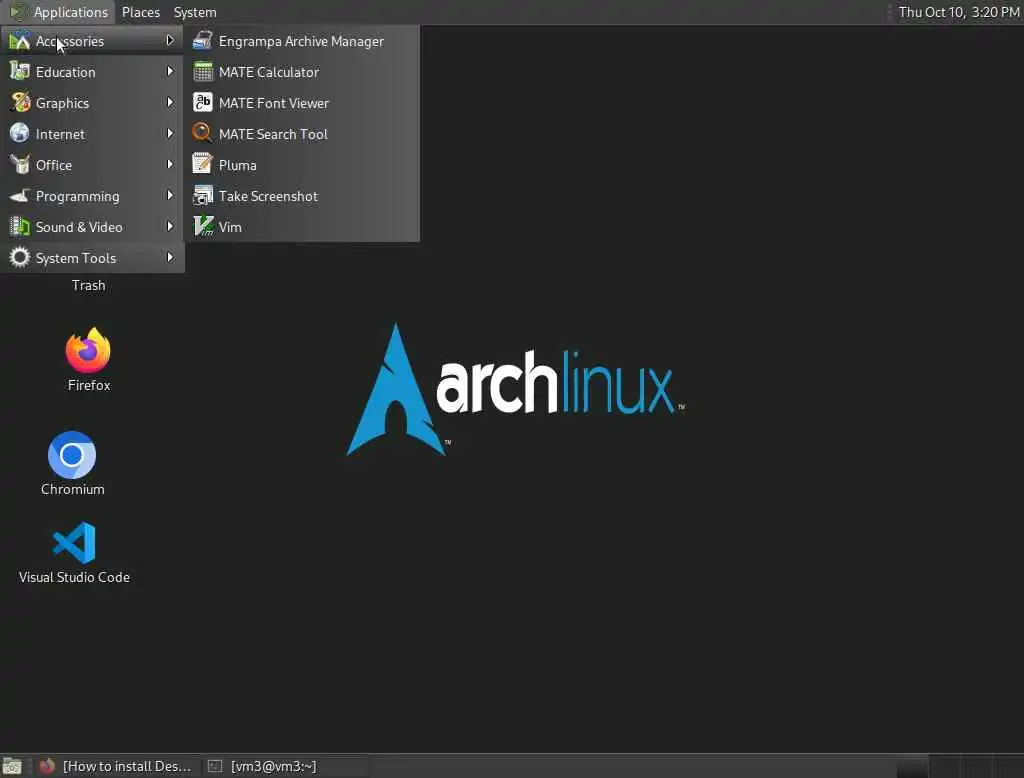Select the Accessories menu label
Viewport: 1024px width, 778px height.
click(70, 41)
